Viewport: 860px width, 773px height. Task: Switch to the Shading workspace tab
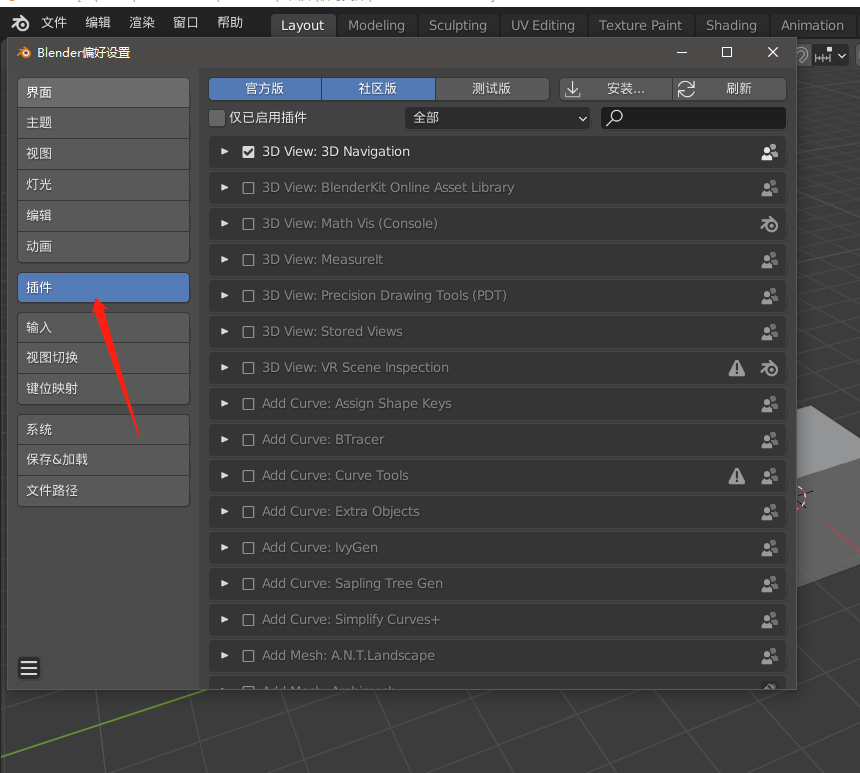click(x=731, y=26)
